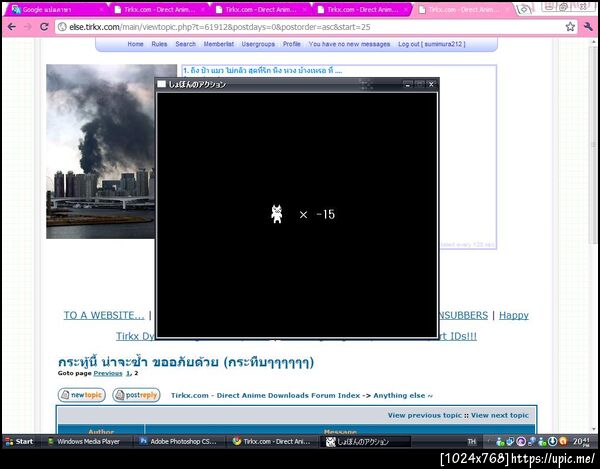Open Chrome wrench settings menu
600x469 pixels.
(x=588, y=27)
